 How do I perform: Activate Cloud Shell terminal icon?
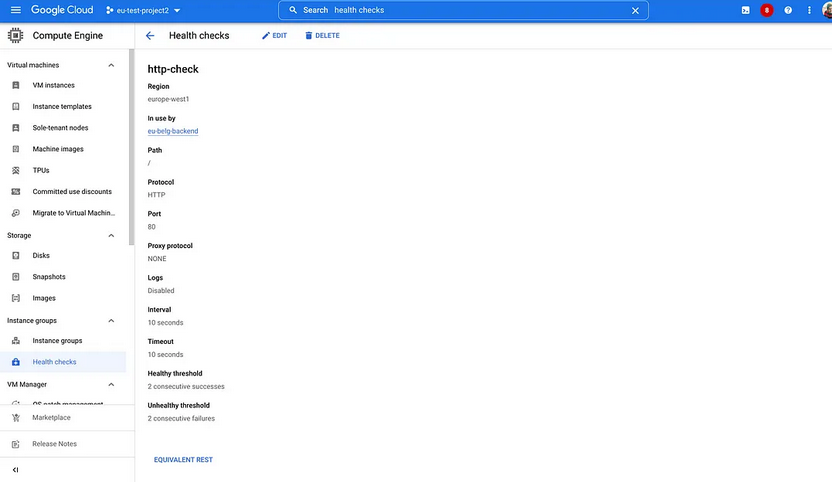[x=746, y=10]
